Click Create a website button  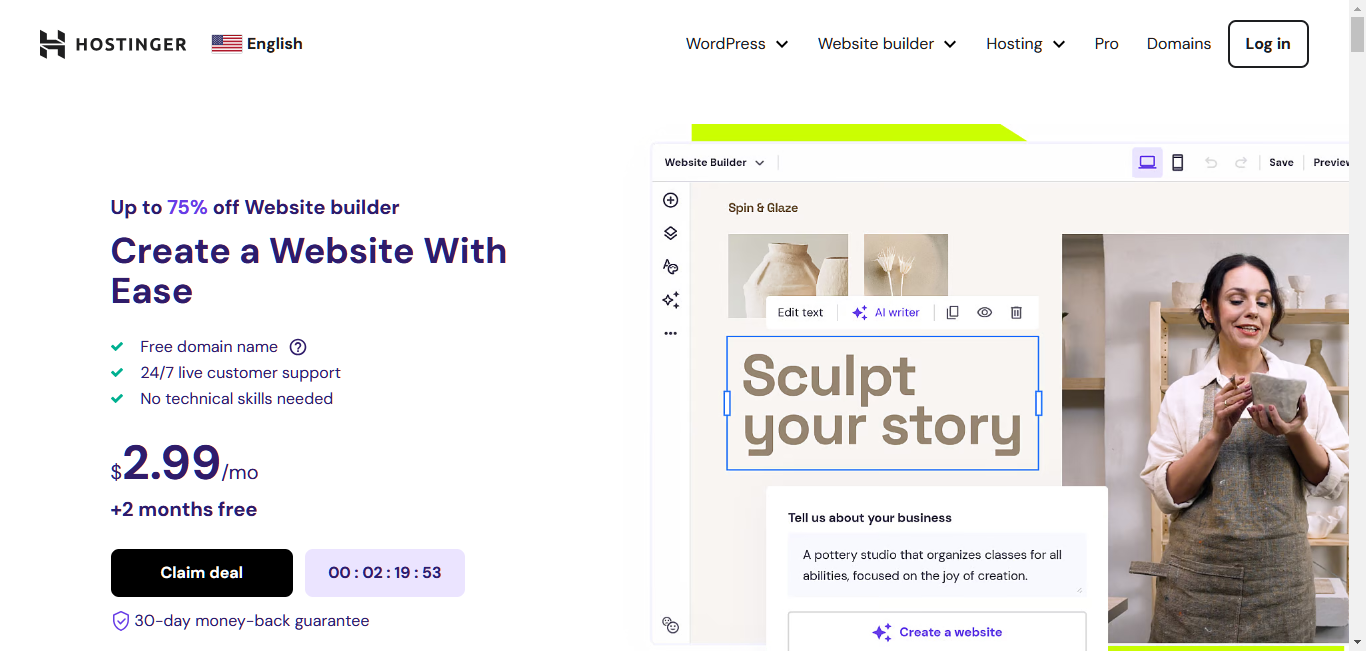(x=937, y=632)
